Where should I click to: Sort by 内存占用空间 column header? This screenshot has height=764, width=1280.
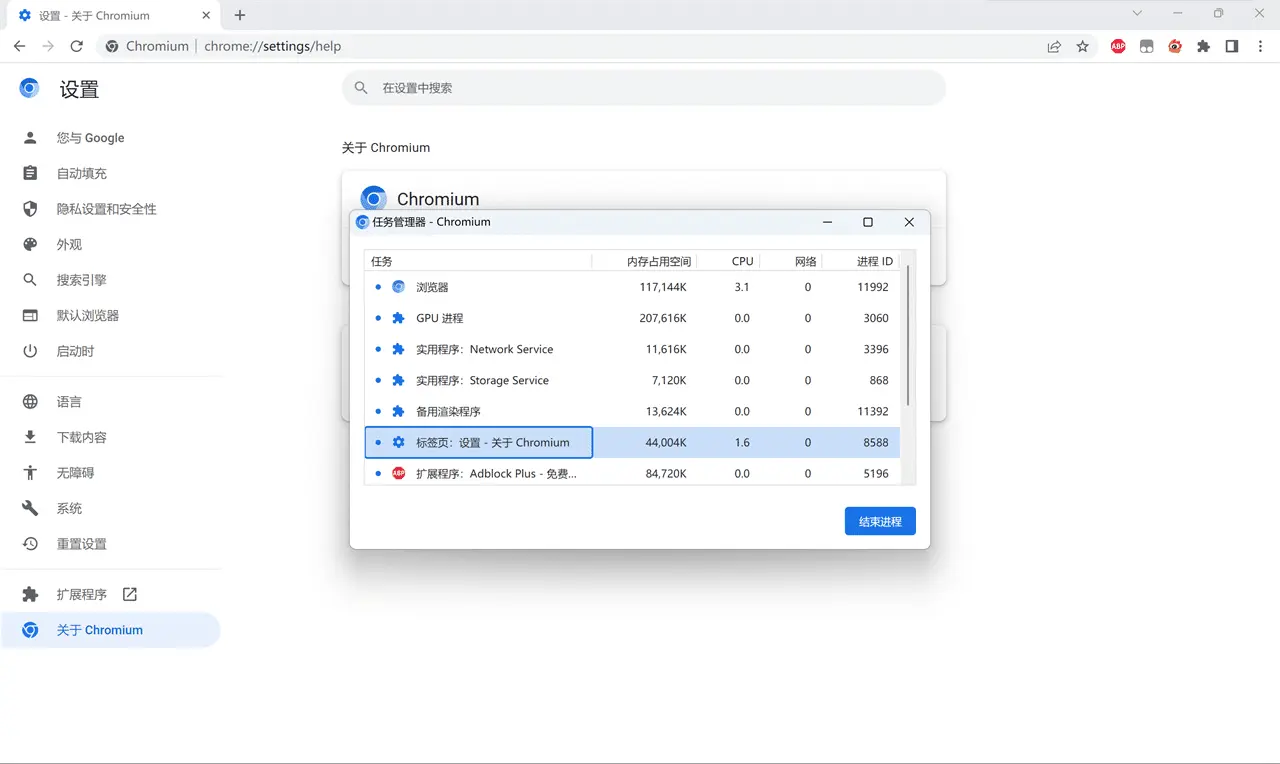point(658,261)
